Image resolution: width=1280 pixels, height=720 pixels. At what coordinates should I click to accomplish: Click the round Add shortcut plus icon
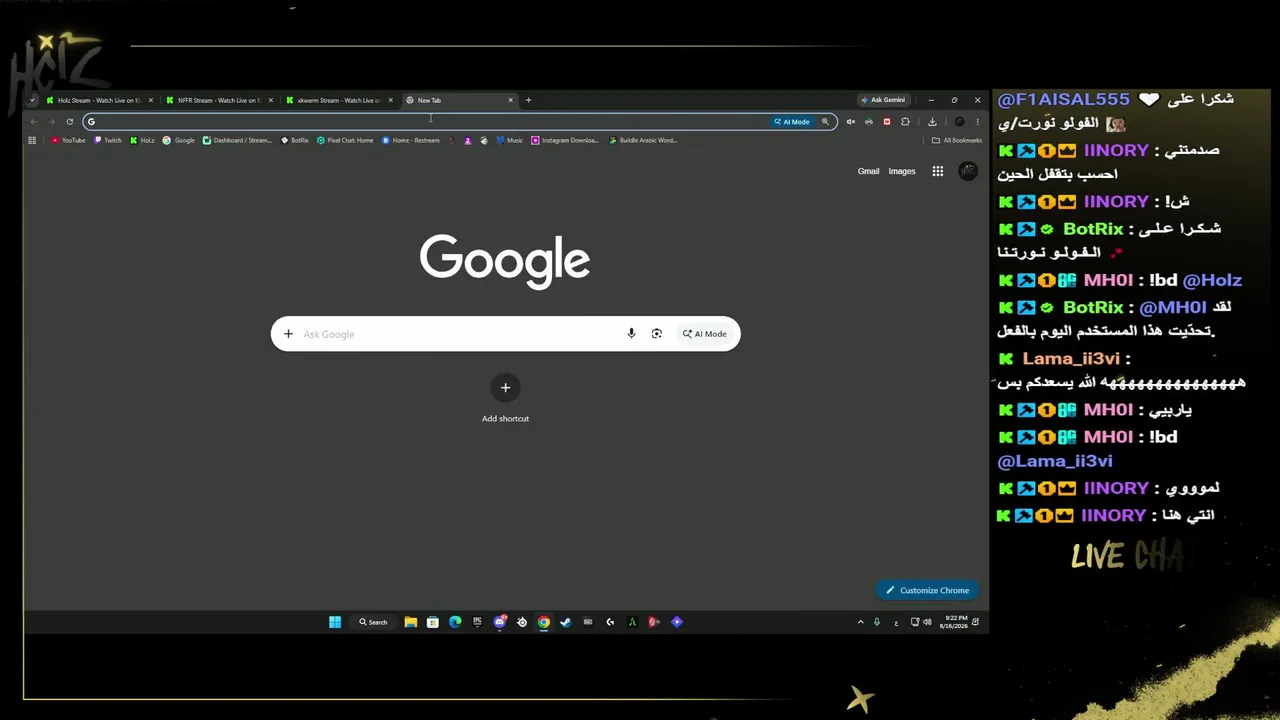505,388
